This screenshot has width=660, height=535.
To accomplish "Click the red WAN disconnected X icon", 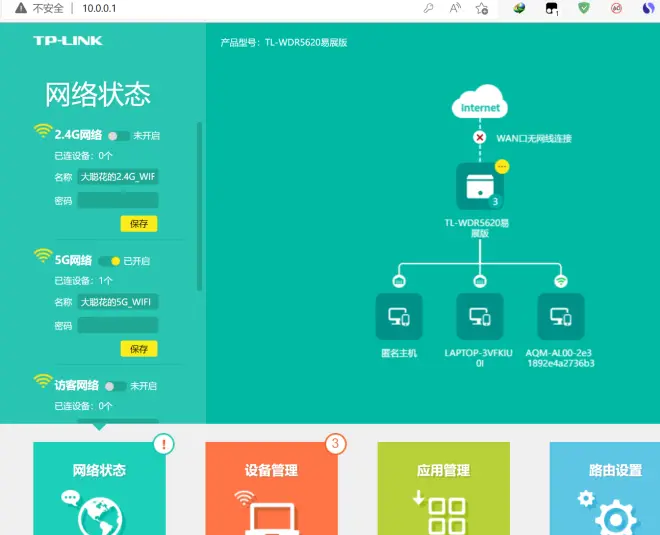I will pyautogui.click(x=479, y=137).
